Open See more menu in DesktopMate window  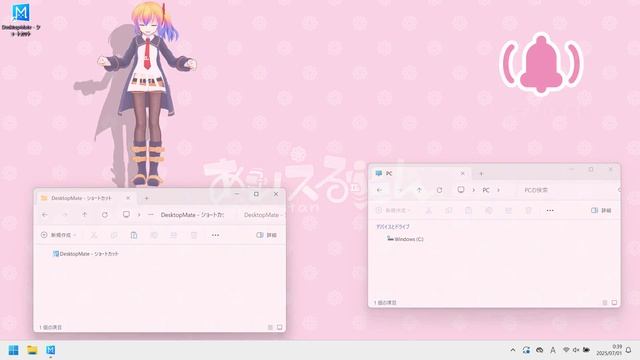click(x=215, y=235)
